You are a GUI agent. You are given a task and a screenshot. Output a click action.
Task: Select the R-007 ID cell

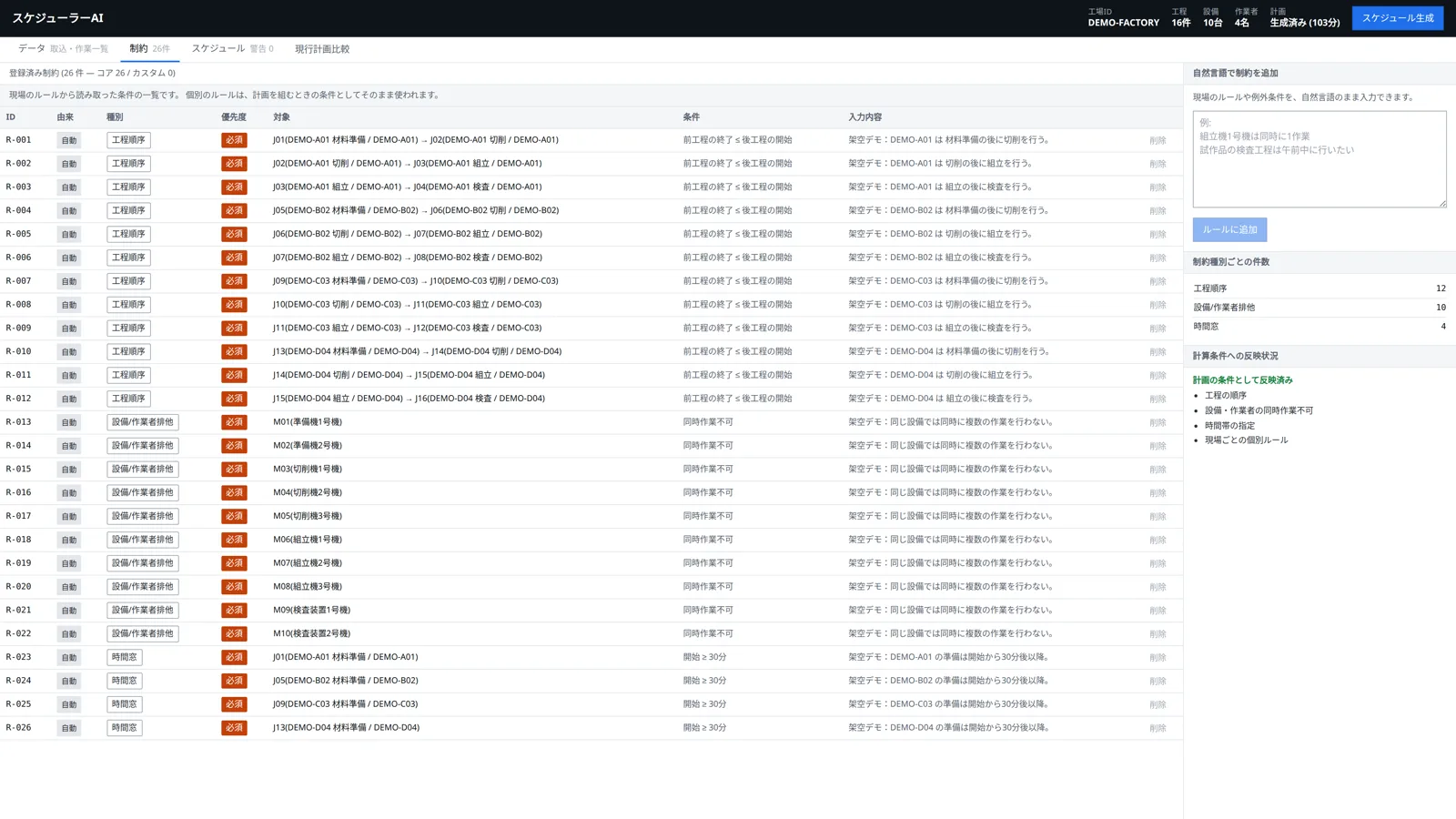tap(18, 280)
